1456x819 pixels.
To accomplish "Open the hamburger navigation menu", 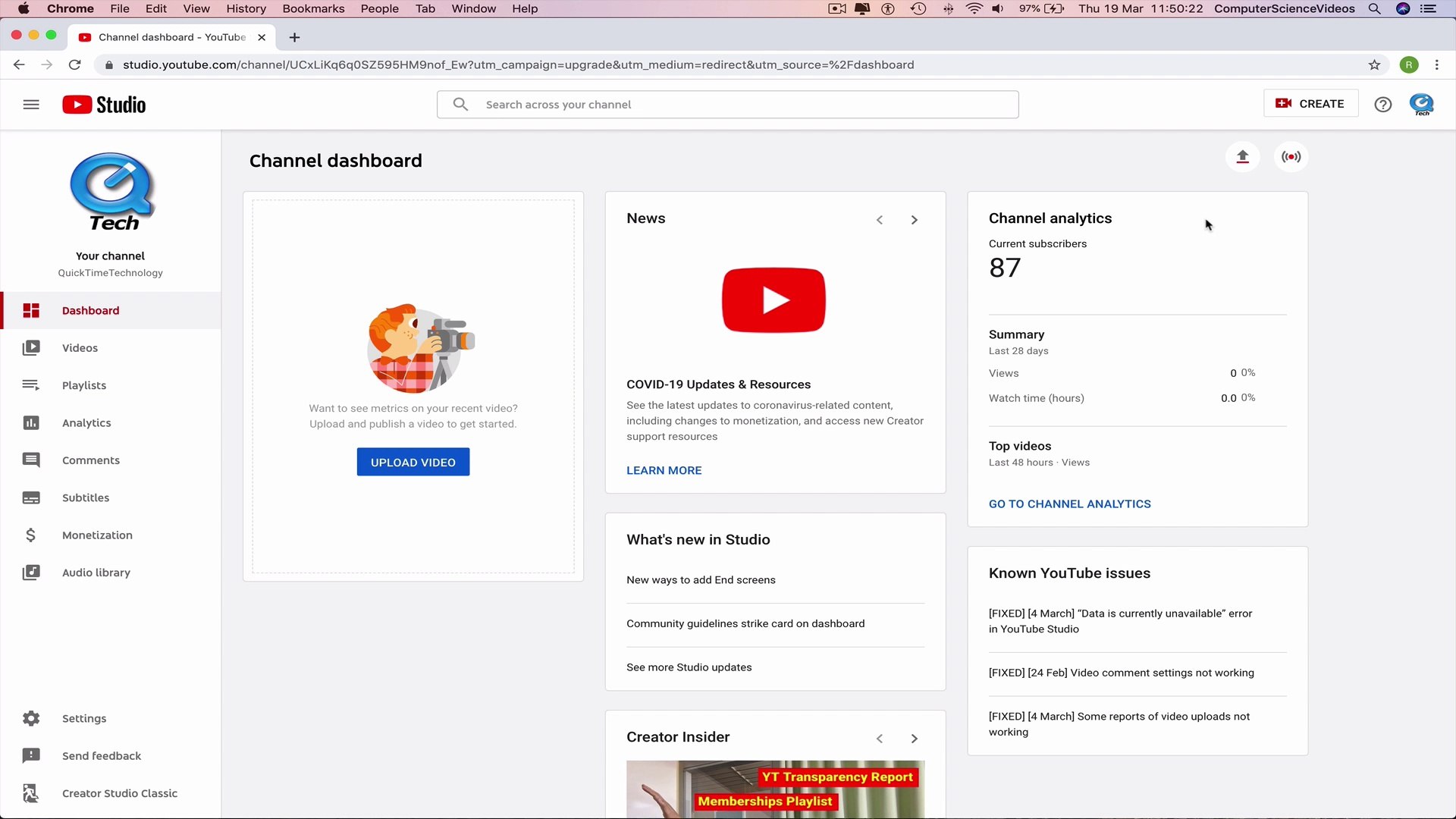I will (30, 105).
